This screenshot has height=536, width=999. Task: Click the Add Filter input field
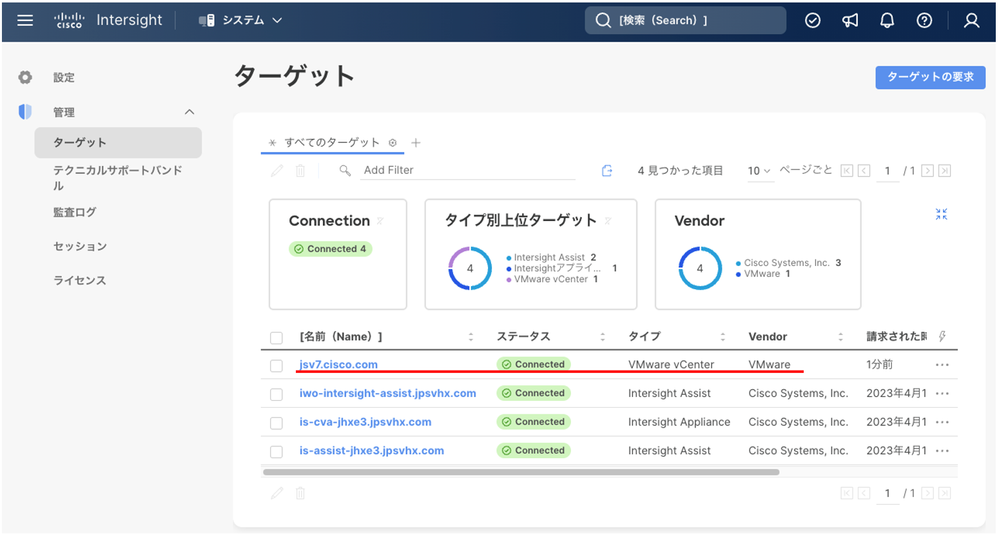(x=468, y=170)
